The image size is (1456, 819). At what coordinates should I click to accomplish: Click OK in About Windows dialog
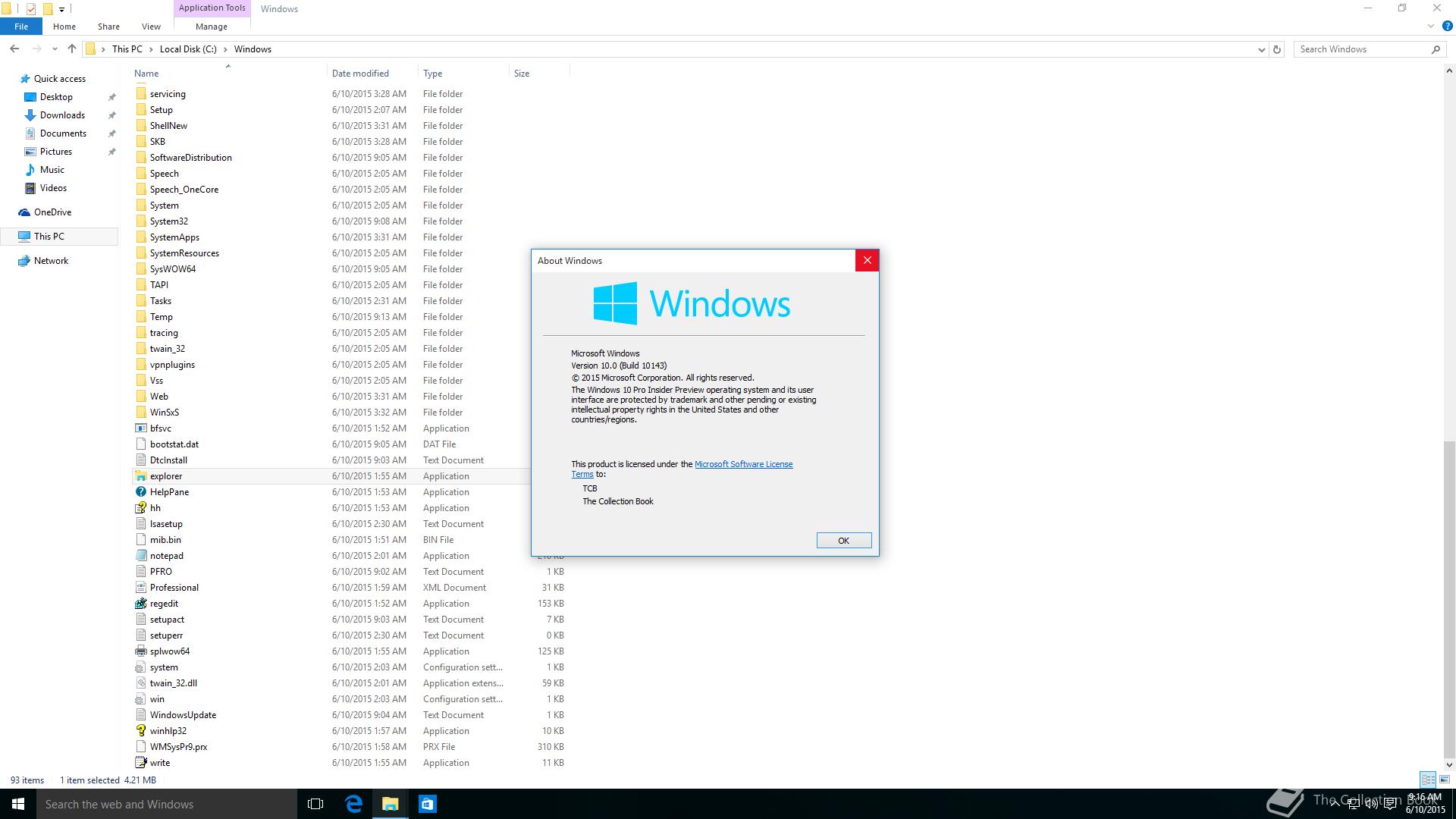[843, 541]
